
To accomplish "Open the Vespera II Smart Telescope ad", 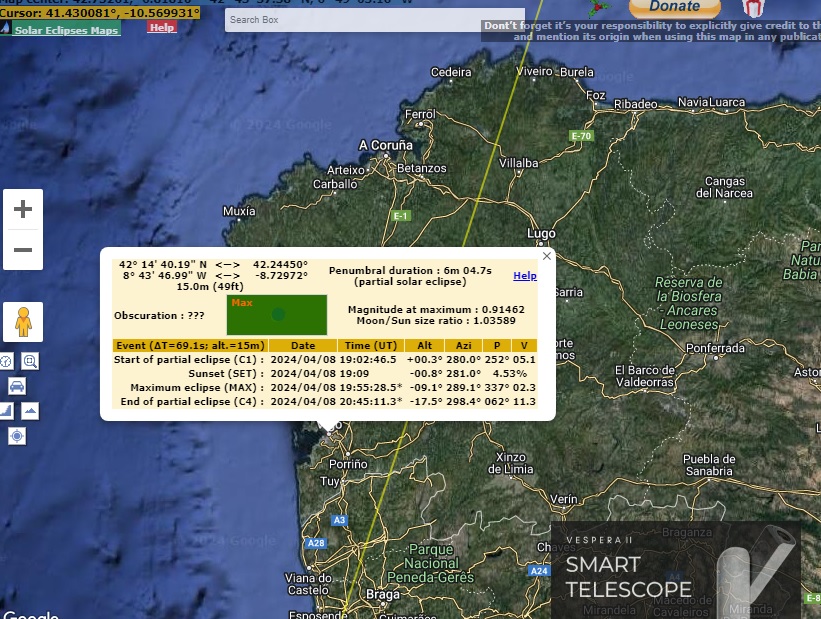I will pos(675,570).
